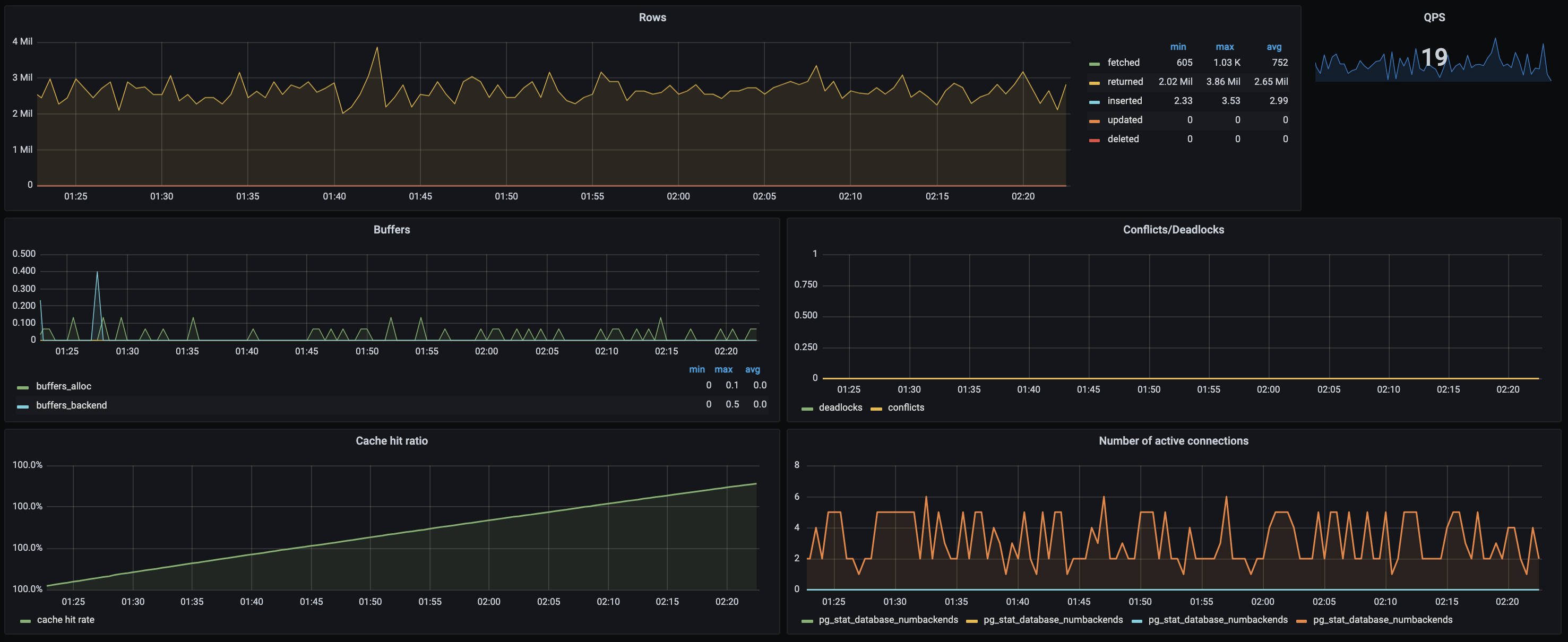Sort Buffers legend by avg column header
Screen dimensions: 1568x642
click(x=752, y=369)
